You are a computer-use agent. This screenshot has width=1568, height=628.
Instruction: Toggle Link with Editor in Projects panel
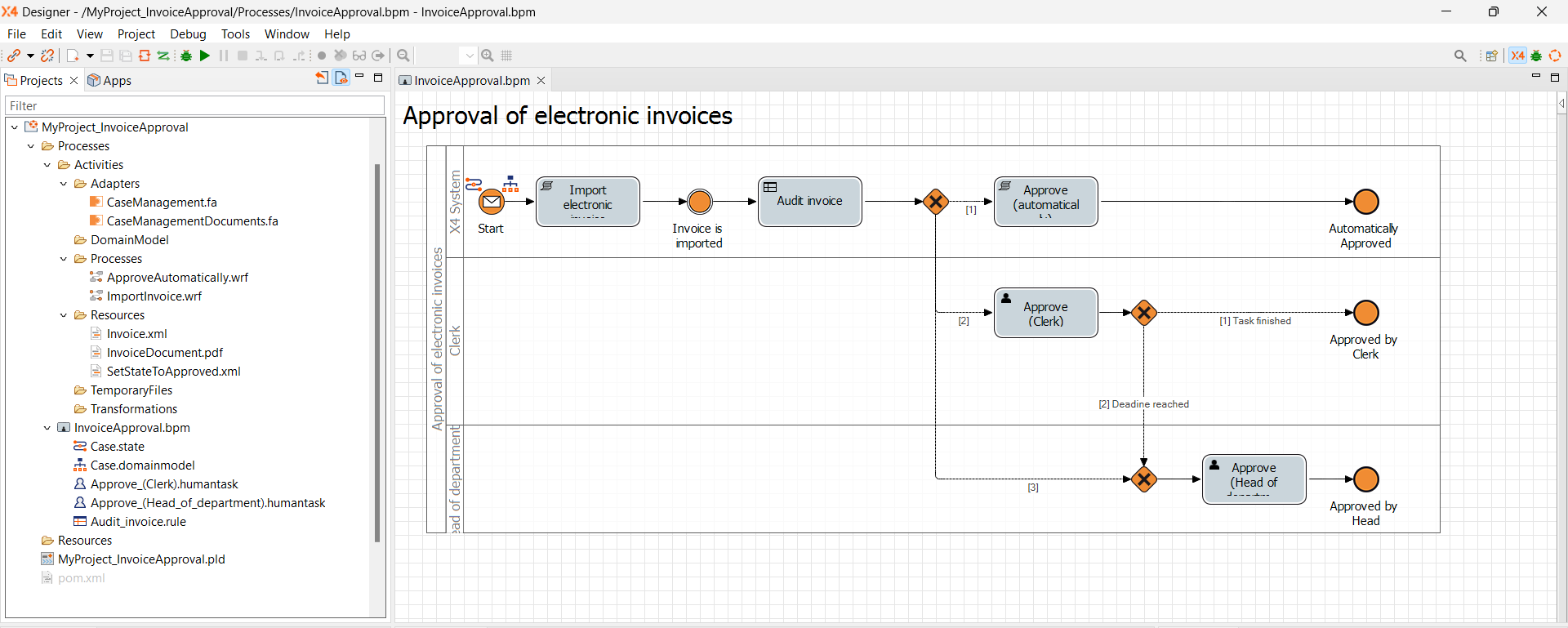pos(341,78)
